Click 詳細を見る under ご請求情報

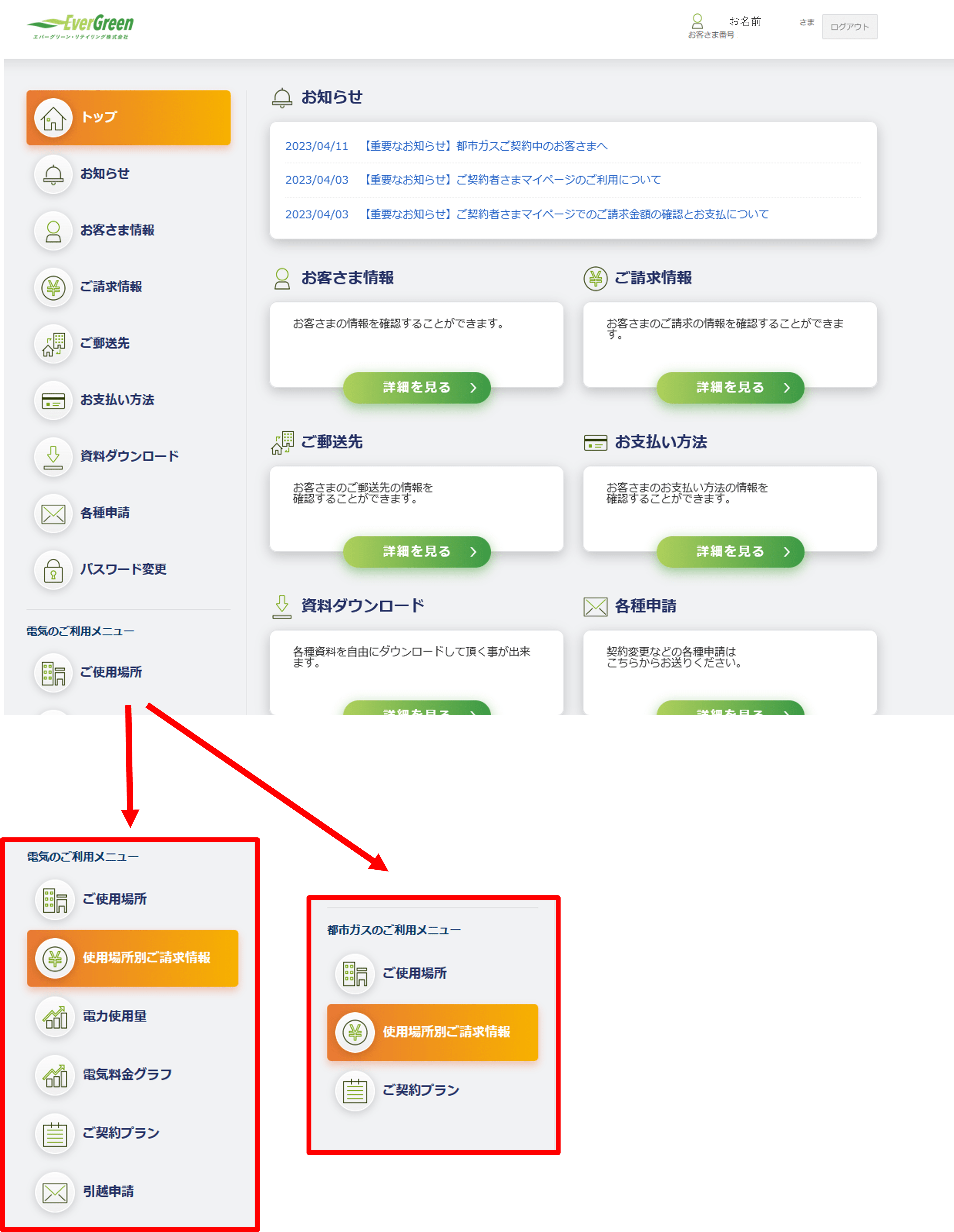731,387
